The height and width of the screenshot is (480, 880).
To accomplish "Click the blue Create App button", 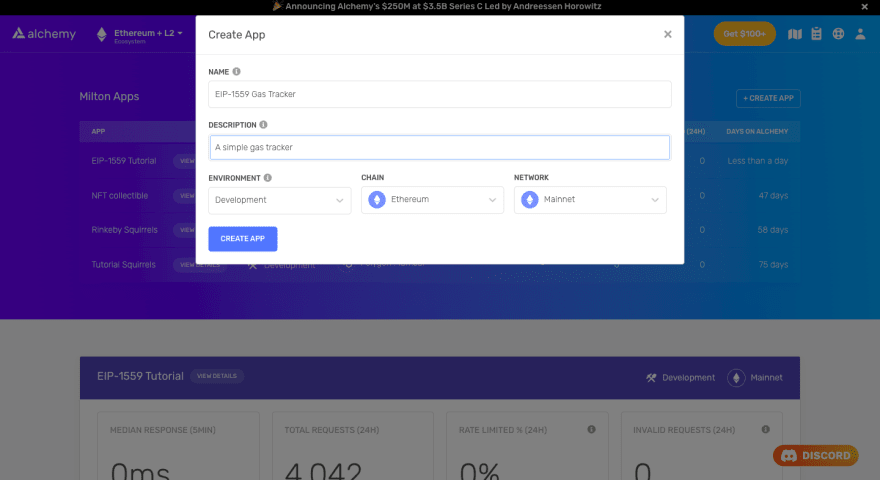I will pyautogui.click(x=242, y=239).
